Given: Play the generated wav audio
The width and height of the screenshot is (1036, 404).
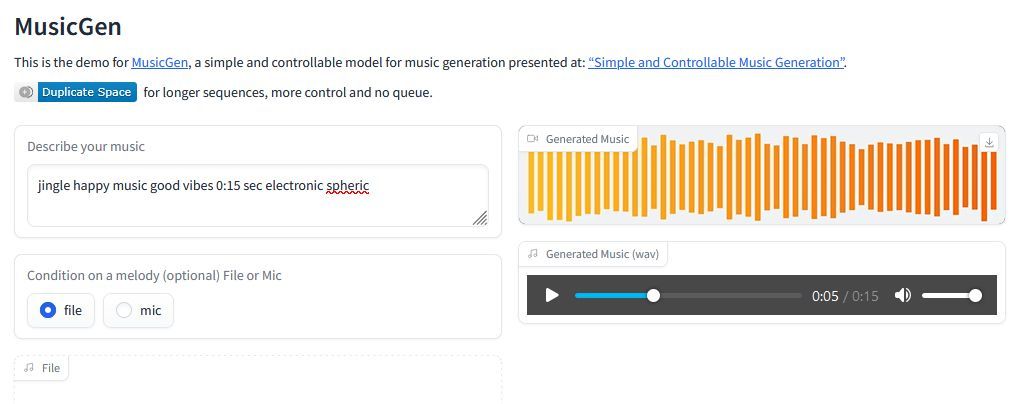Looking at the screenshot, I should click(552, 295).
